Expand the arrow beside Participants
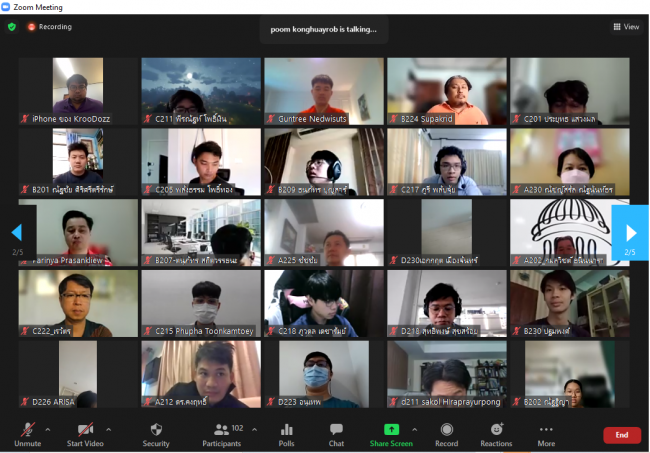Image resolution: width=650 pixels, height=453 pixels. pos(254,429)
